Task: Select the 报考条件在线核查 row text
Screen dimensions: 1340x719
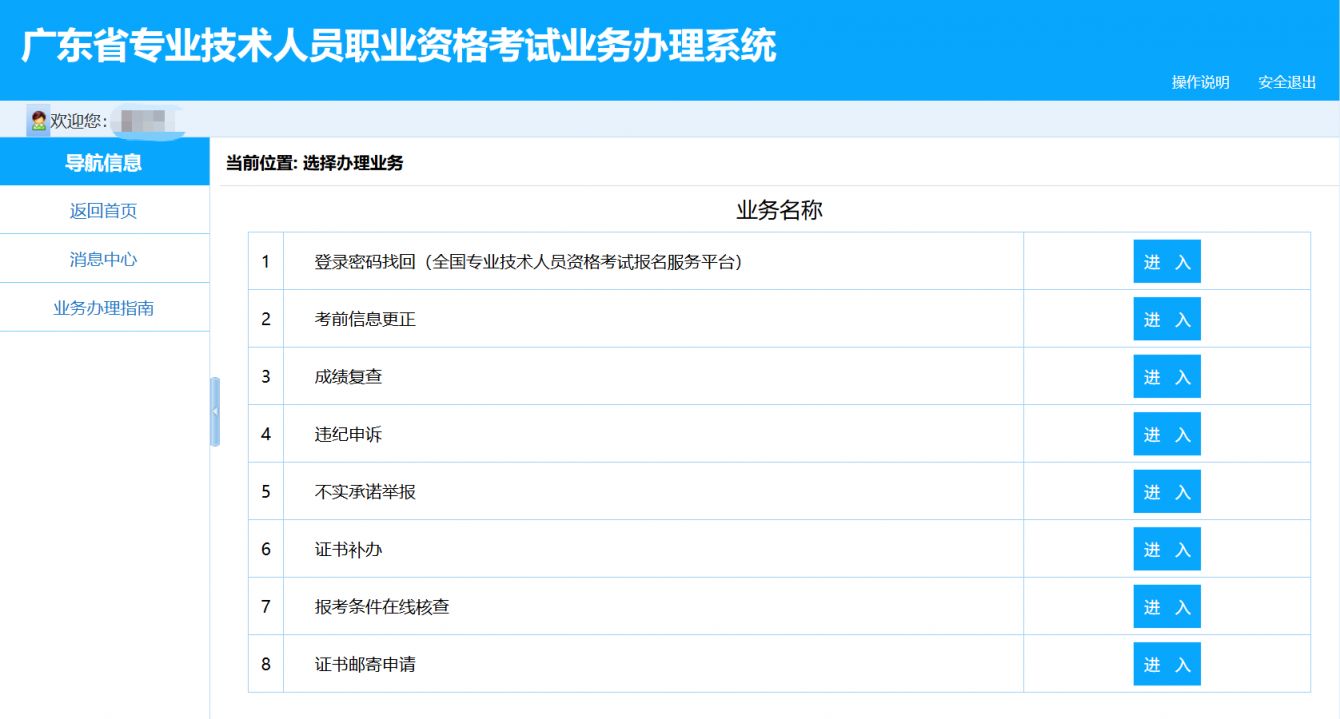Action: (x=382, y=607)
